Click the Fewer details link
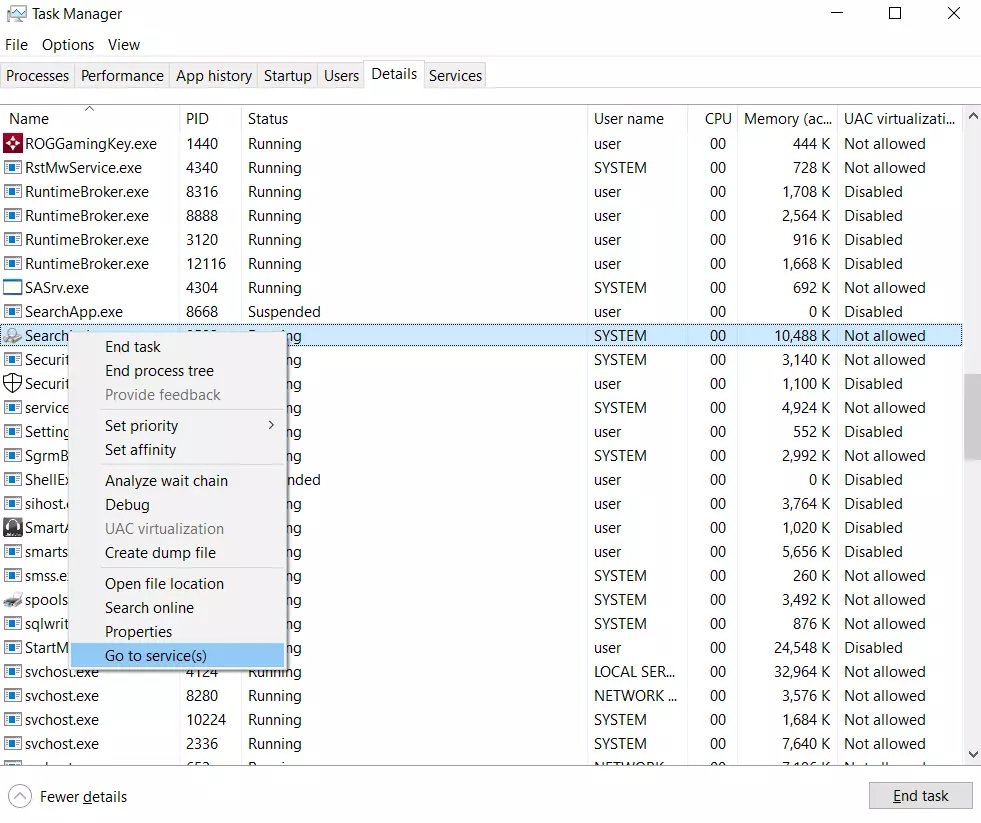 coord(83,797)
